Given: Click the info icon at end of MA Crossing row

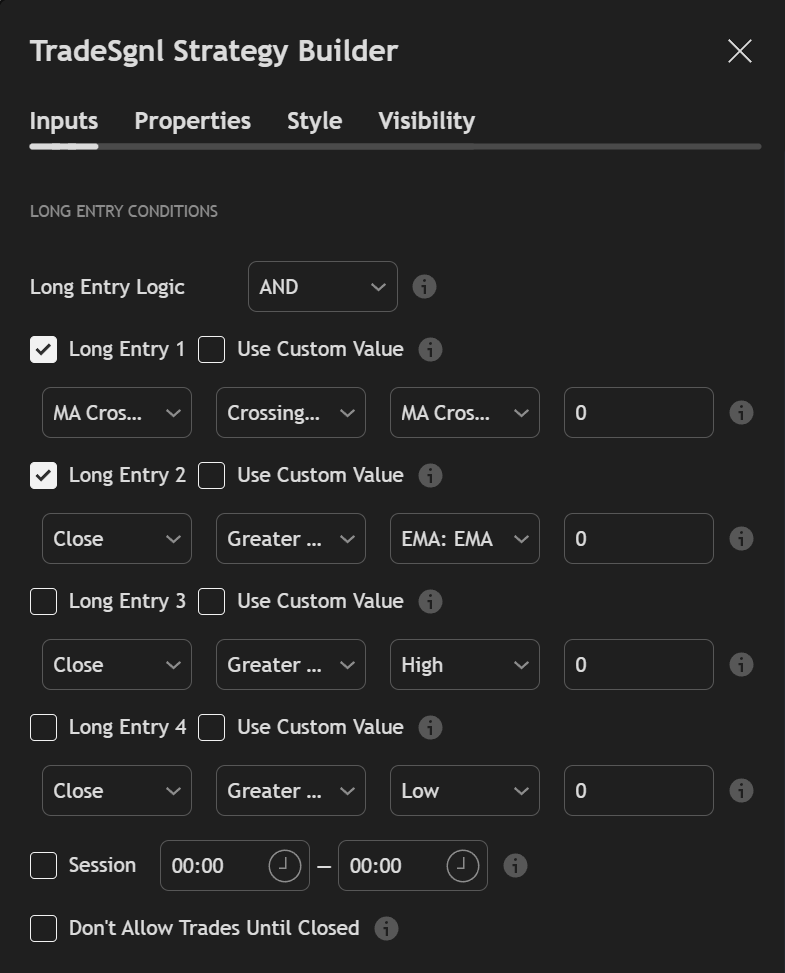Looking at the screenshot, I should coord(741,412).
